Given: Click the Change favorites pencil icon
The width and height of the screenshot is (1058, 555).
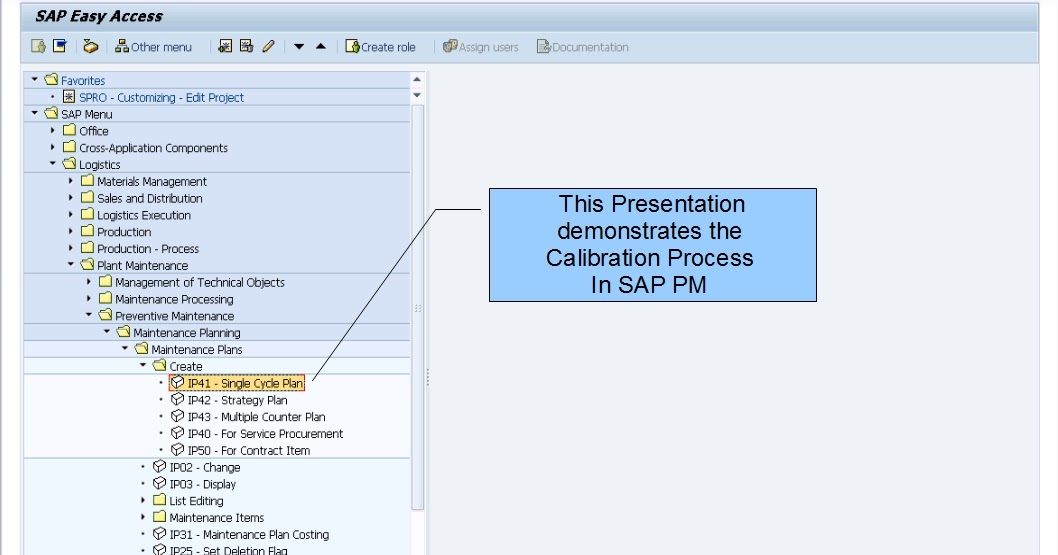Looking at the screenshot, I should (x=268, y=47).
